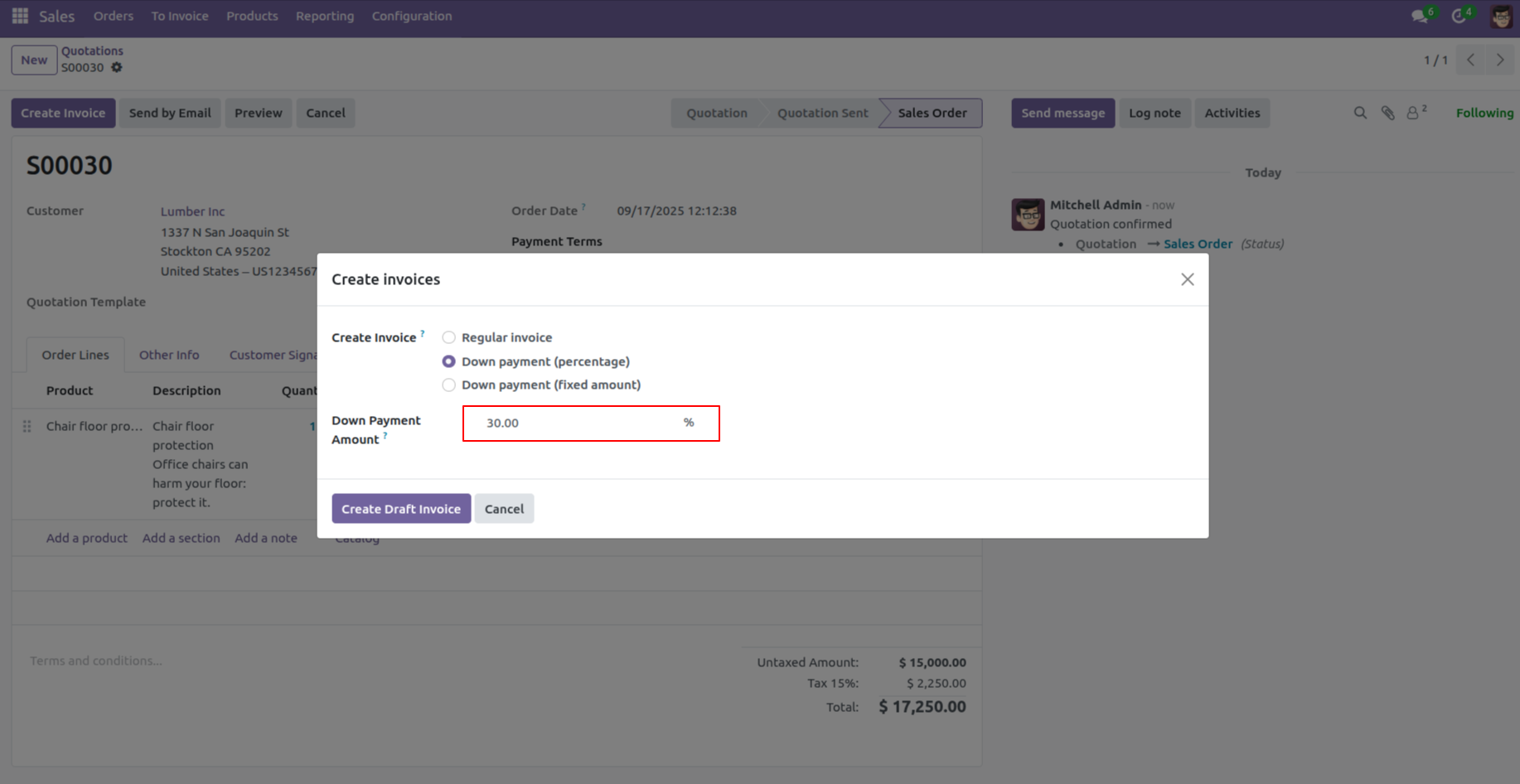Click the search icon in chatter
Viewport: 1520px width, 784px height.
(1360, 113)
